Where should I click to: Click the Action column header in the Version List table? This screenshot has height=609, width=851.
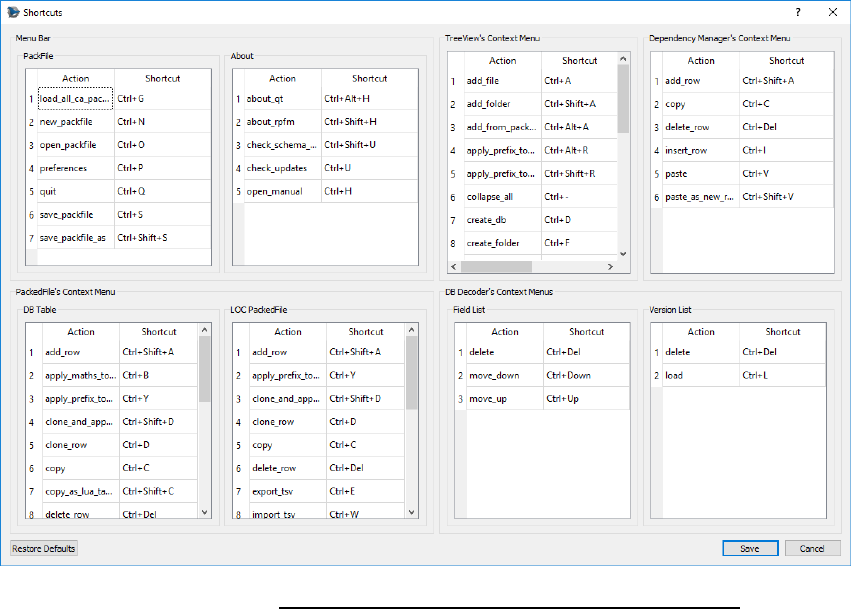pyautogui.click(x=701, y=332)
